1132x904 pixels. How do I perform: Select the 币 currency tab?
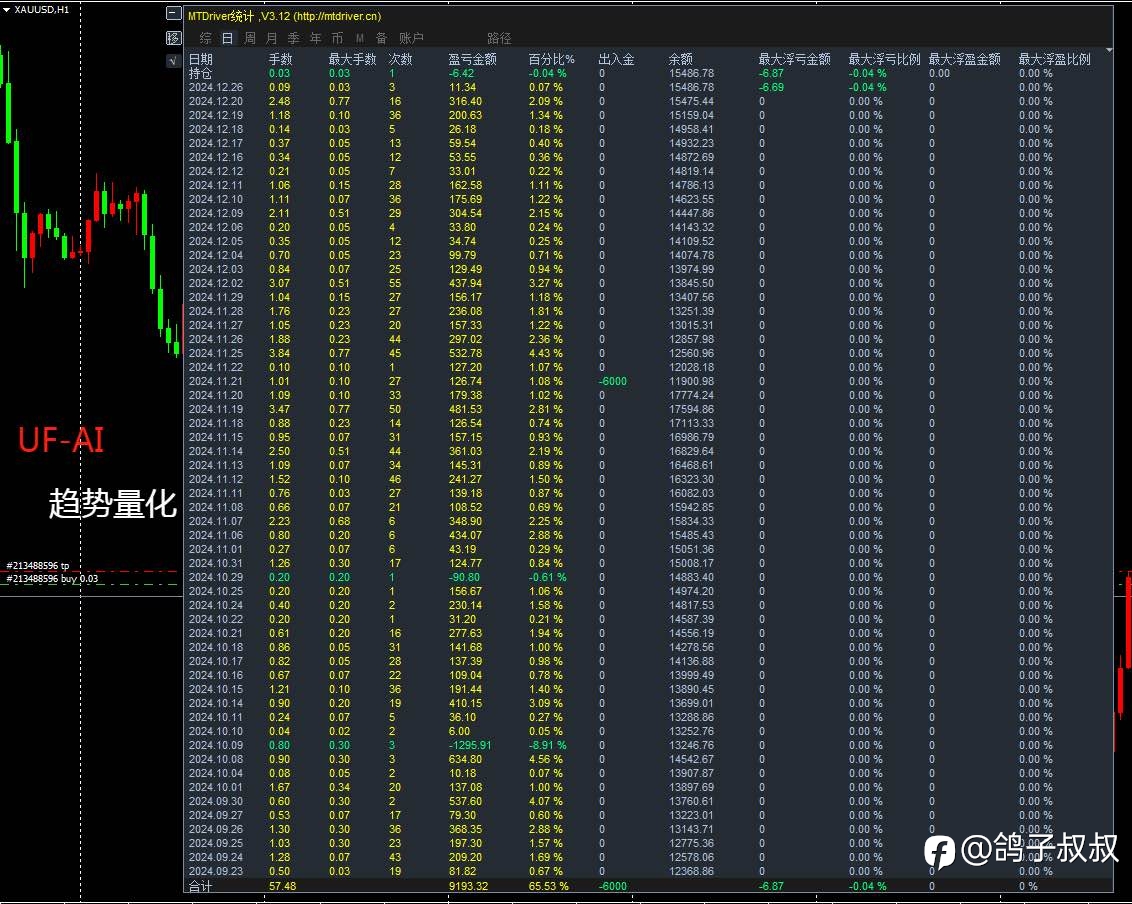point(337,38)
